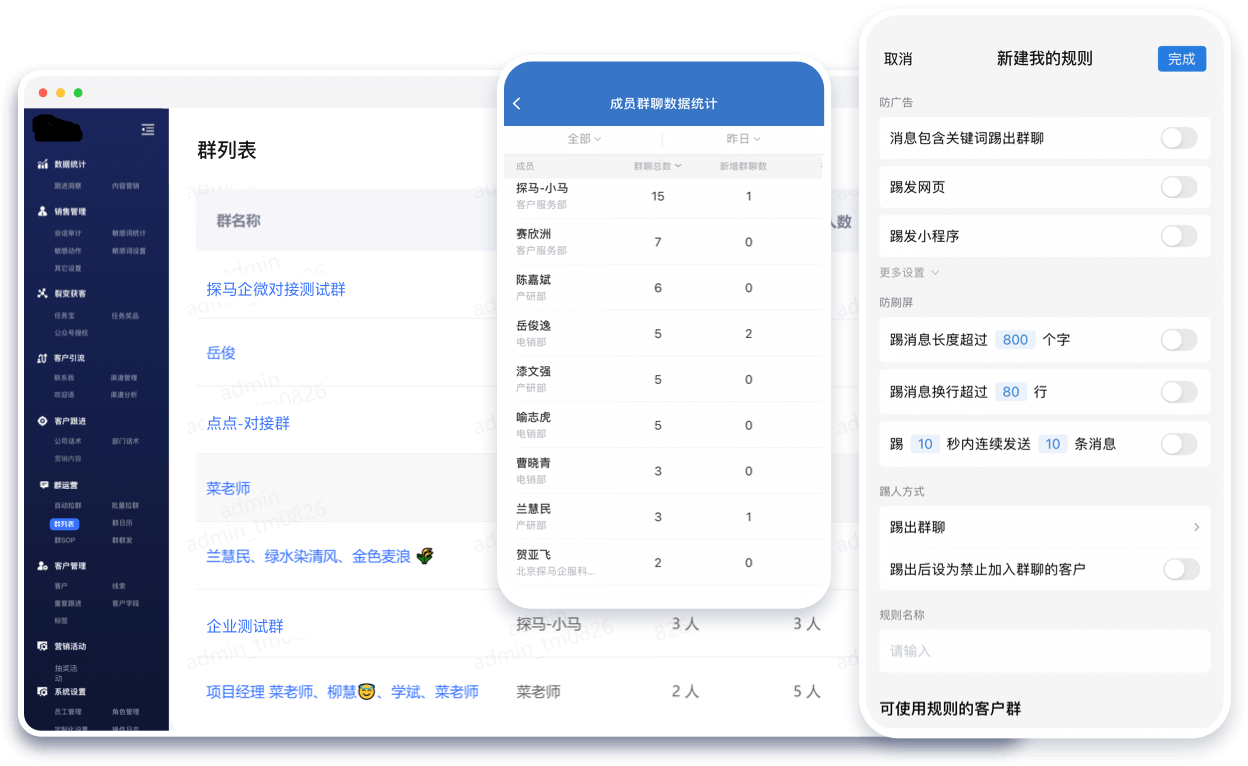
Task: Select the 营销活动 sidebar icon
Action: pos(41,647)
